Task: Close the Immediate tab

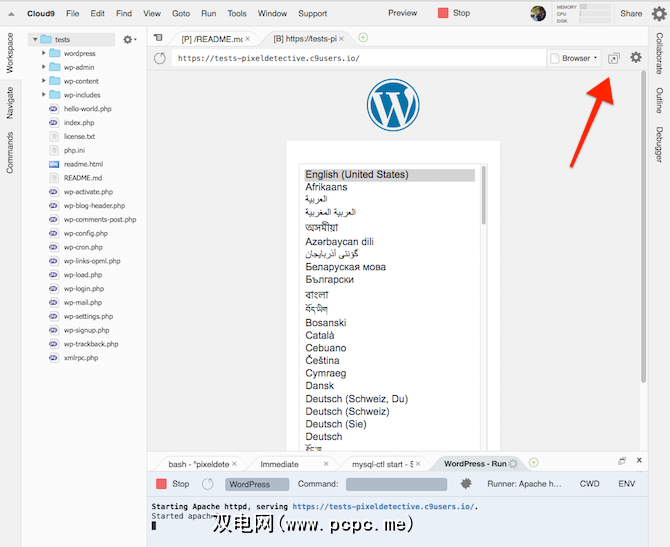Action: tap(326, 464)
